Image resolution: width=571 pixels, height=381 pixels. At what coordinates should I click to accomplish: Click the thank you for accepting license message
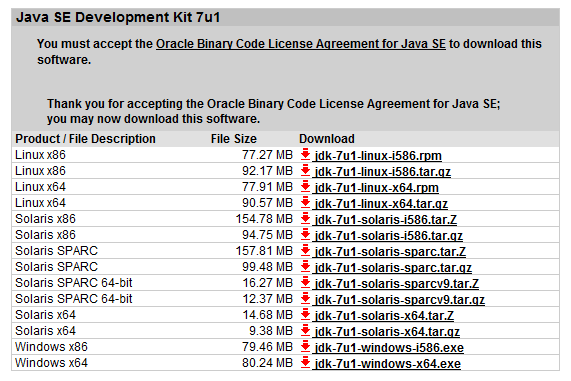273,111
